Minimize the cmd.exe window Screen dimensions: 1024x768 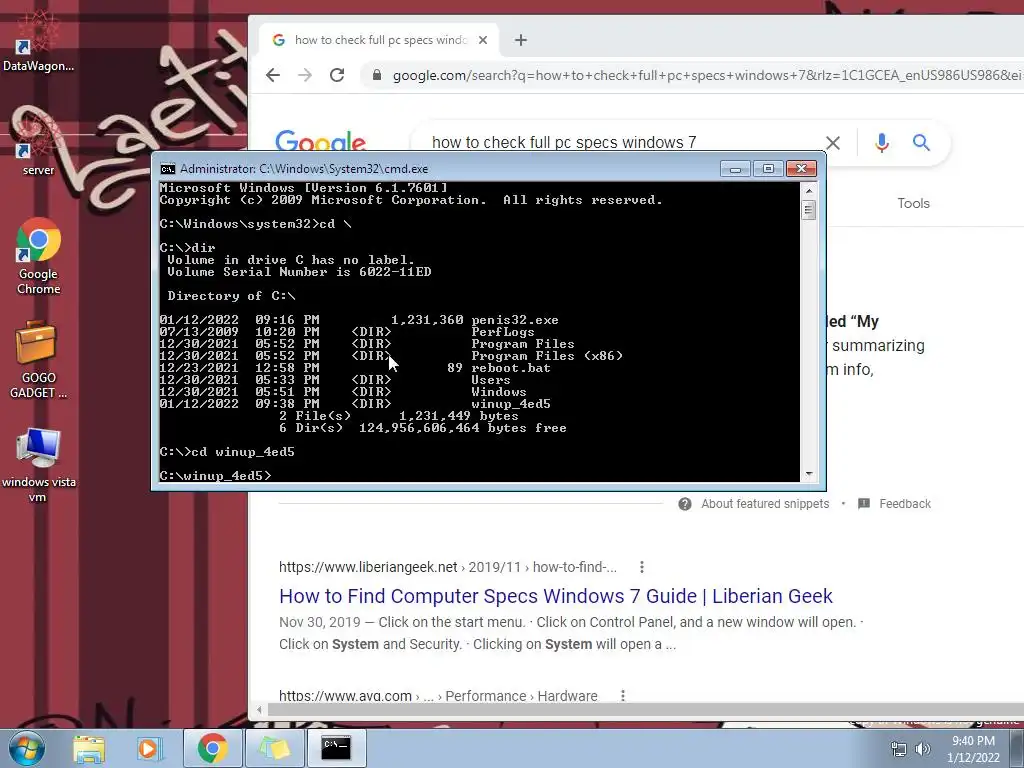tap(735, 168)
